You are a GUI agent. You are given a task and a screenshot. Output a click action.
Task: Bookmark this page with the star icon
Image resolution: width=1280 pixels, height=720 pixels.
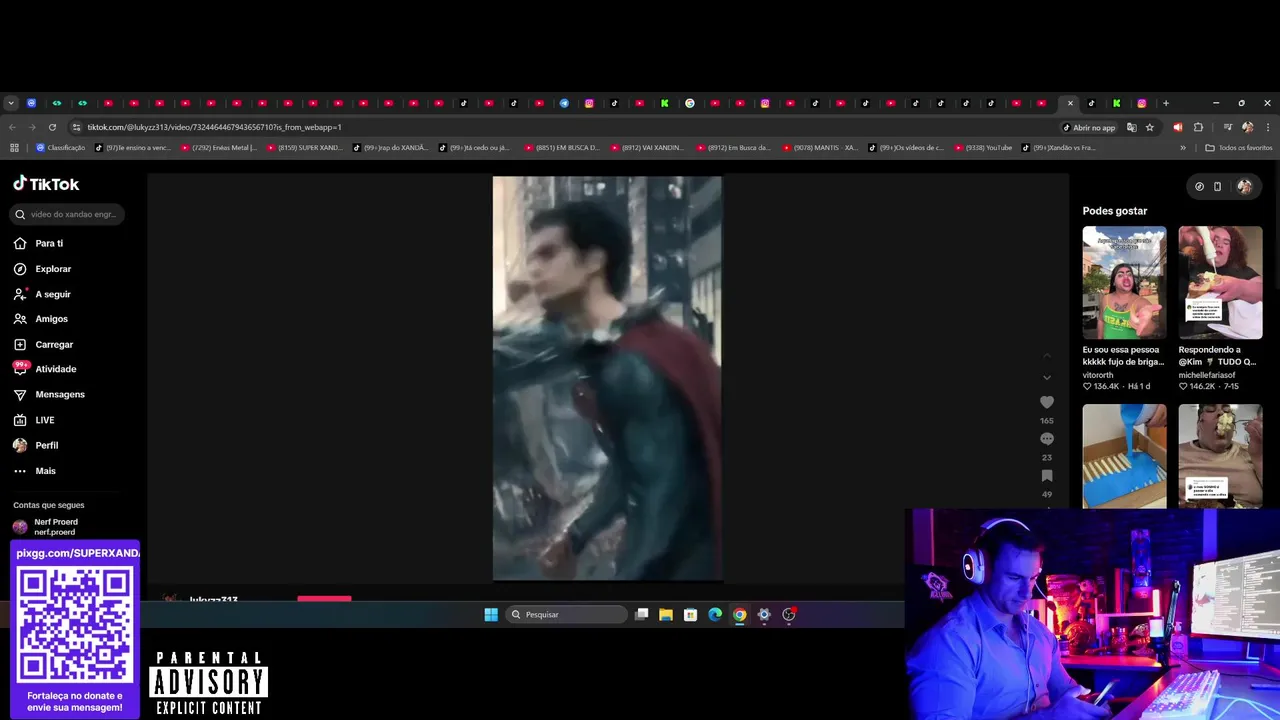[x=1150, y=127]
